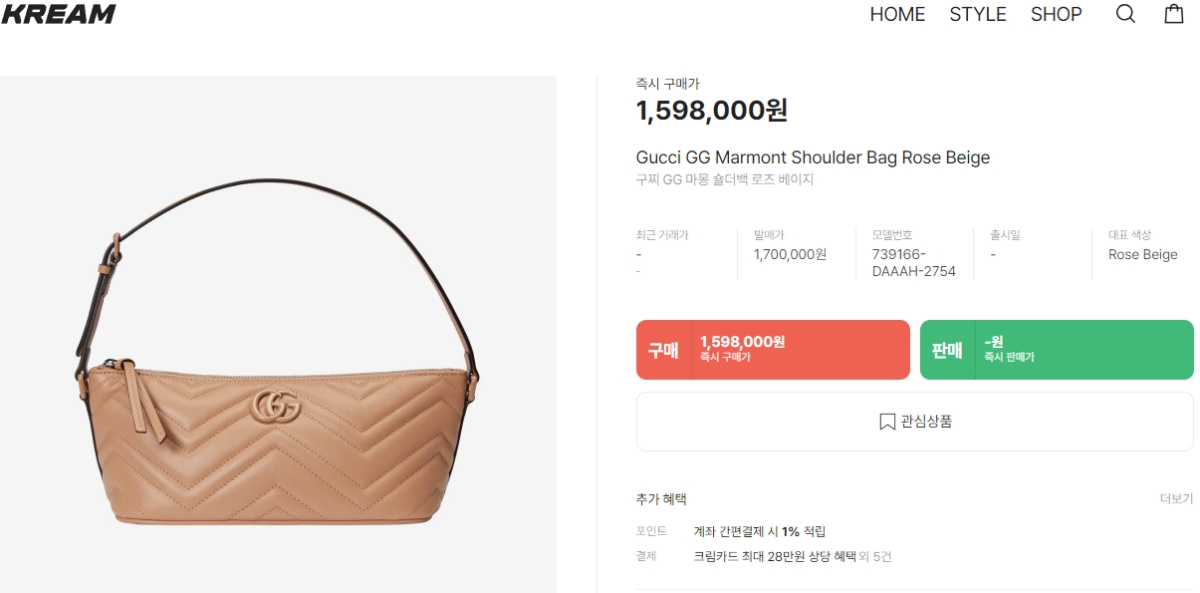1200x593 pixels.
Task: Expand 더보기 for additional benefits
Action: coord(1176,499)
